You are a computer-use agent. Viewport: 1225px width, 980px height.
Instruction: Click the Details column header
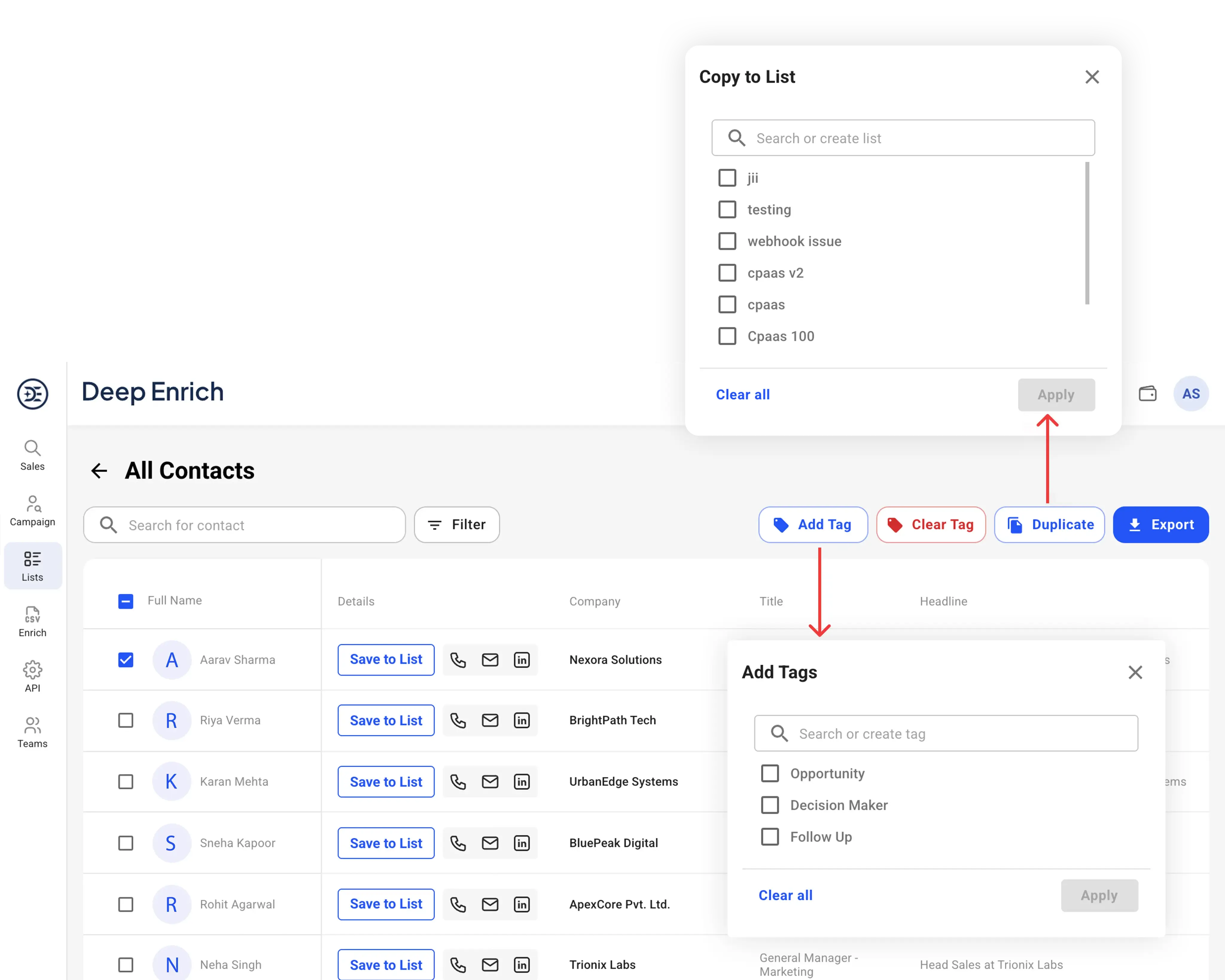356,601
